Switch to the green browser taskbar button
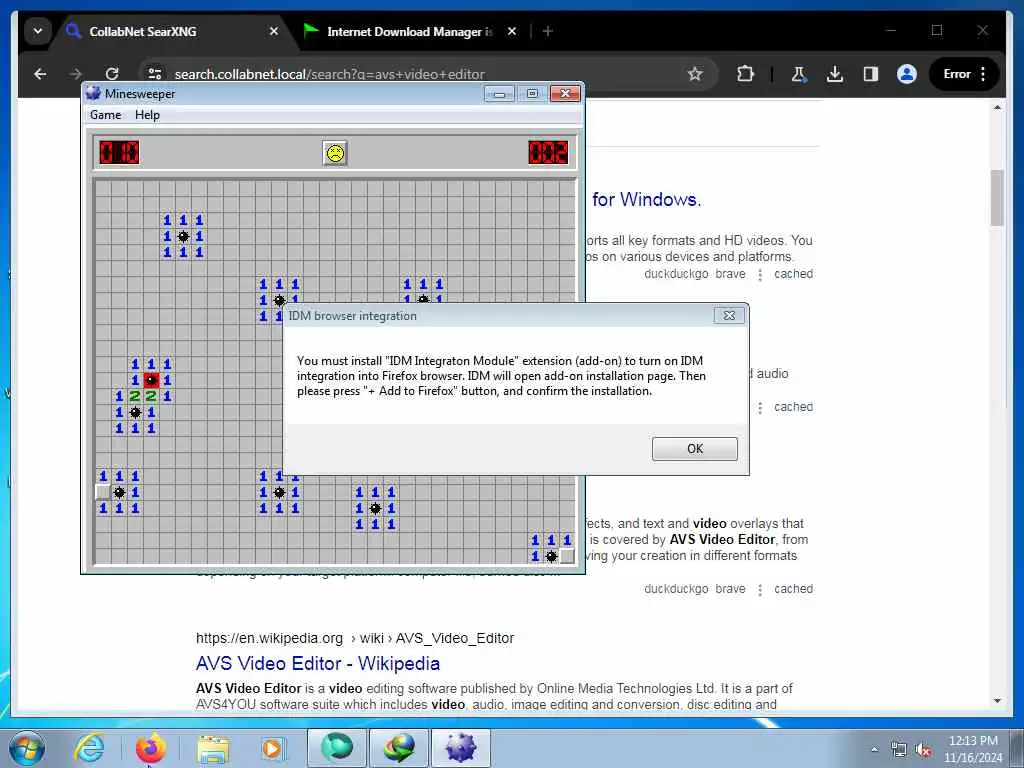 (x=337, y=748)
